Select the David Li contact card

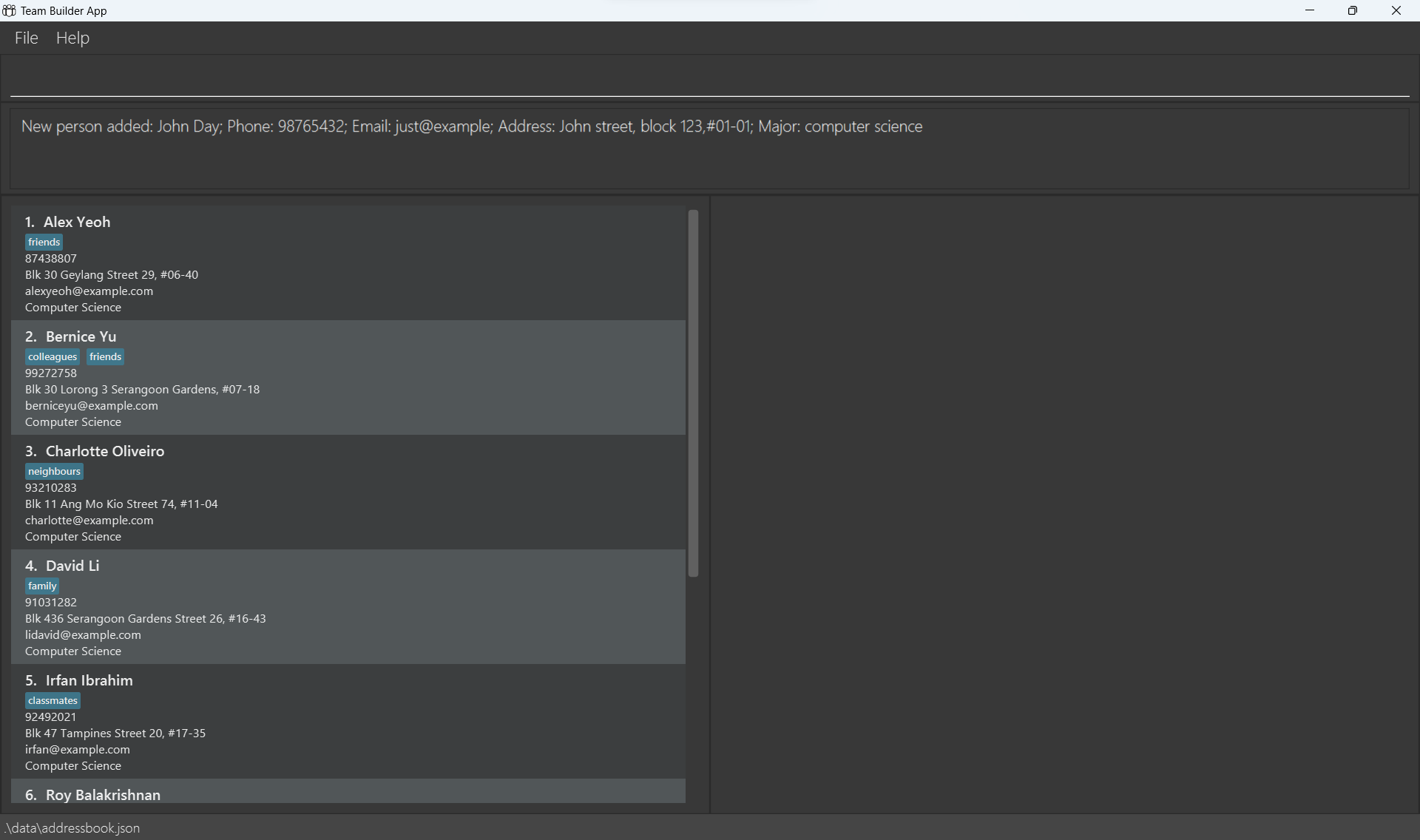point(348,607)
